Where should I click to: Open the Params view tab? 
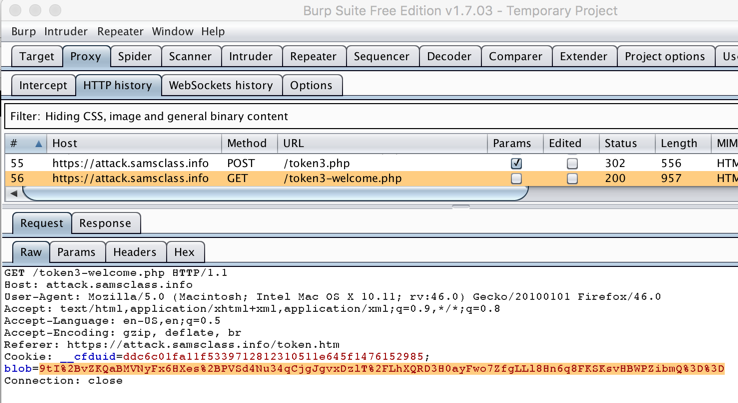(76, 252)
